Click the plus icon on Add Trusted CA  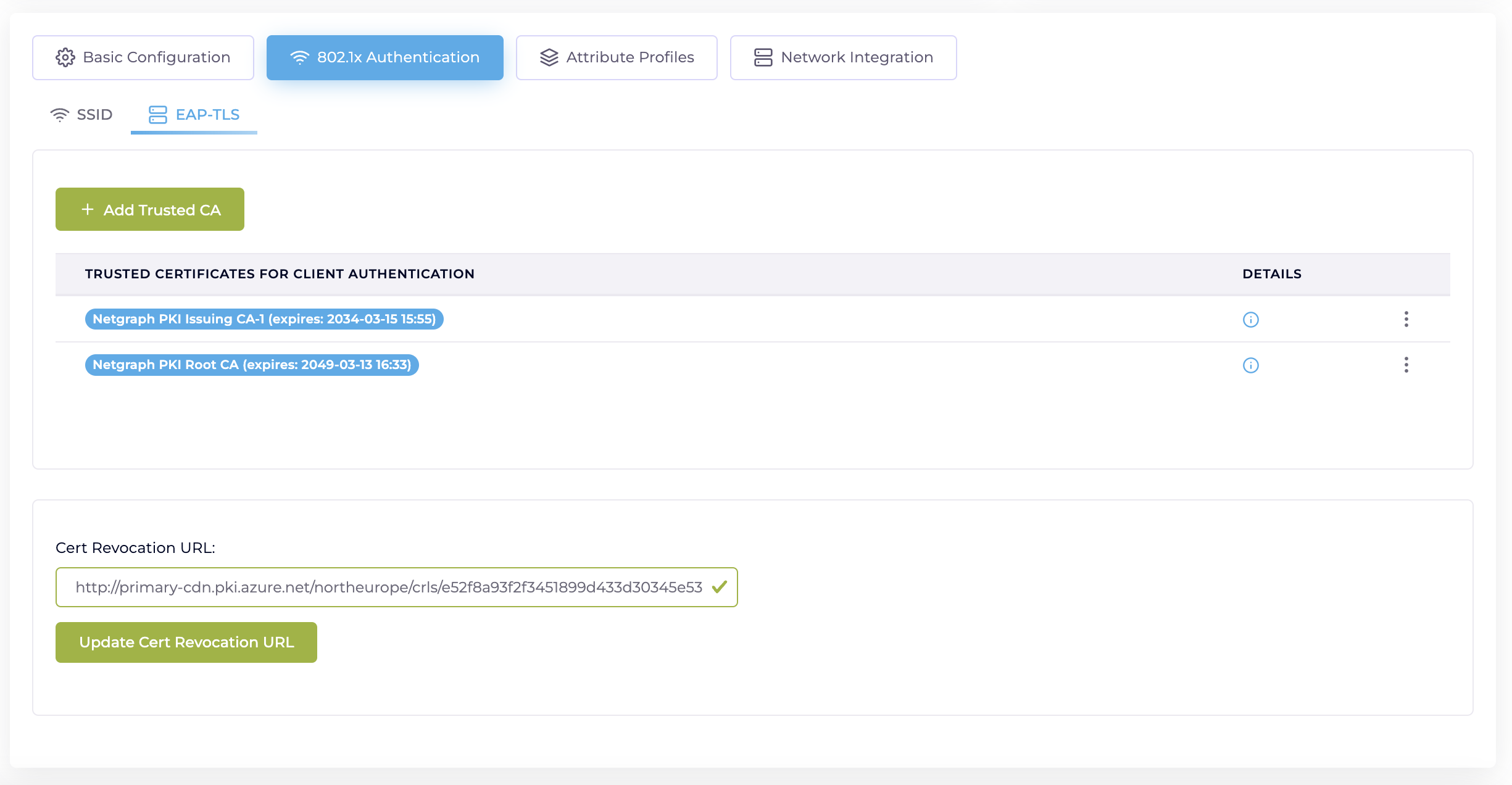click(x=88, y=210)
